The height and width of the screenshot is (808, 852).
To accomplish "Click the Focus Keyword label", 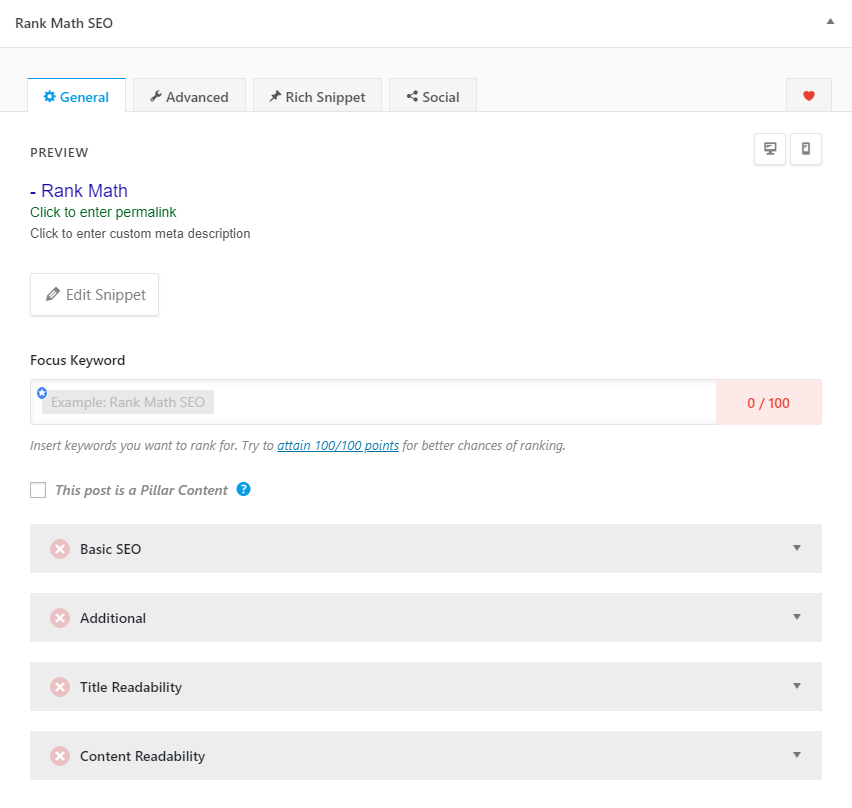I will 78,360.
